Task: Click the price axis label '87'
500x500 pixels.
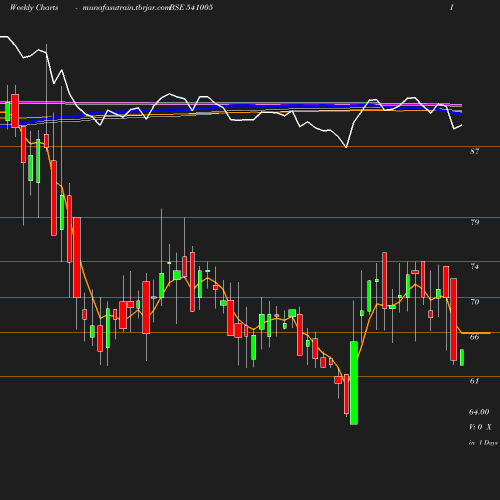Action: click(x=475, y=151)
